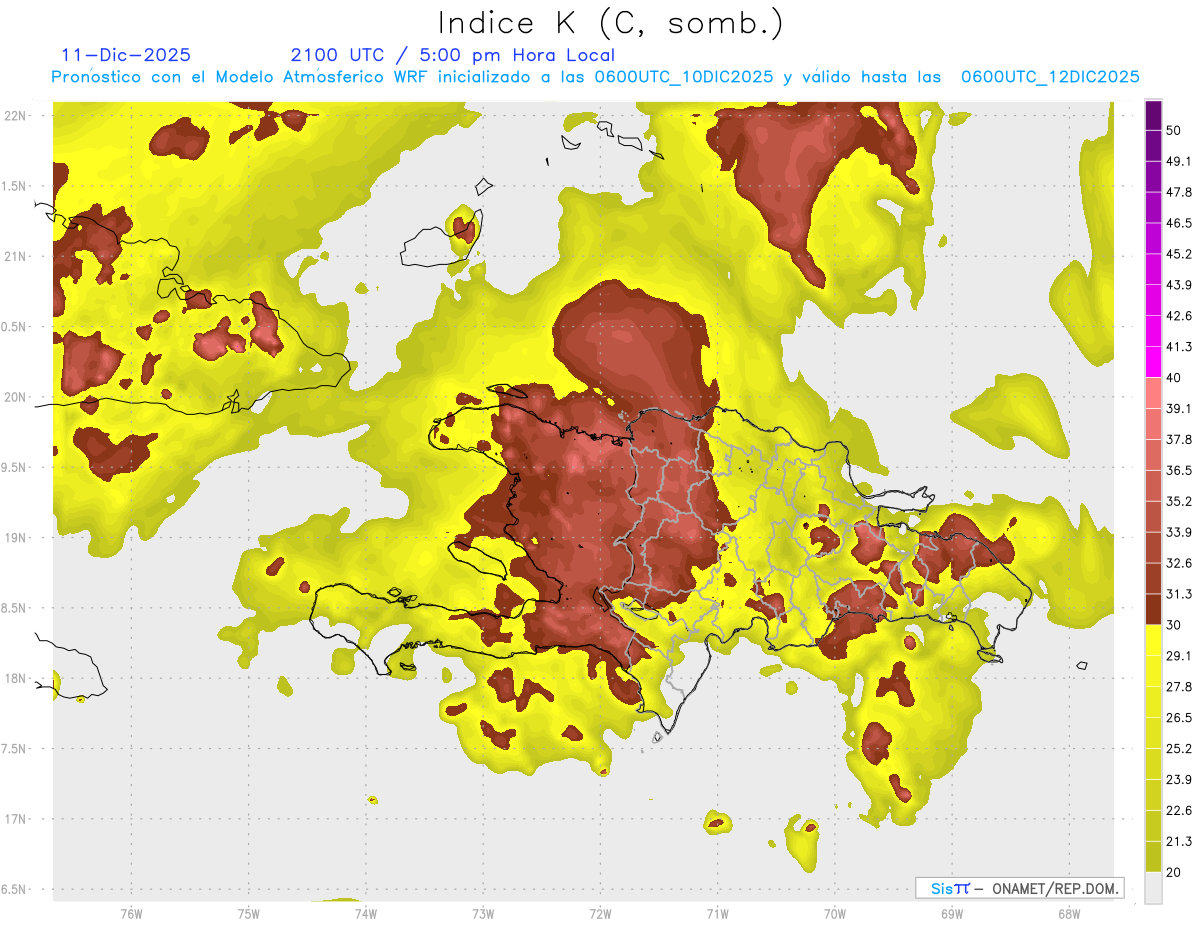The width and height of the screenshot is (1200, 927).
Task: Click '2100 UTC / 5:00 pm Hora Local'
Action: 453,55
